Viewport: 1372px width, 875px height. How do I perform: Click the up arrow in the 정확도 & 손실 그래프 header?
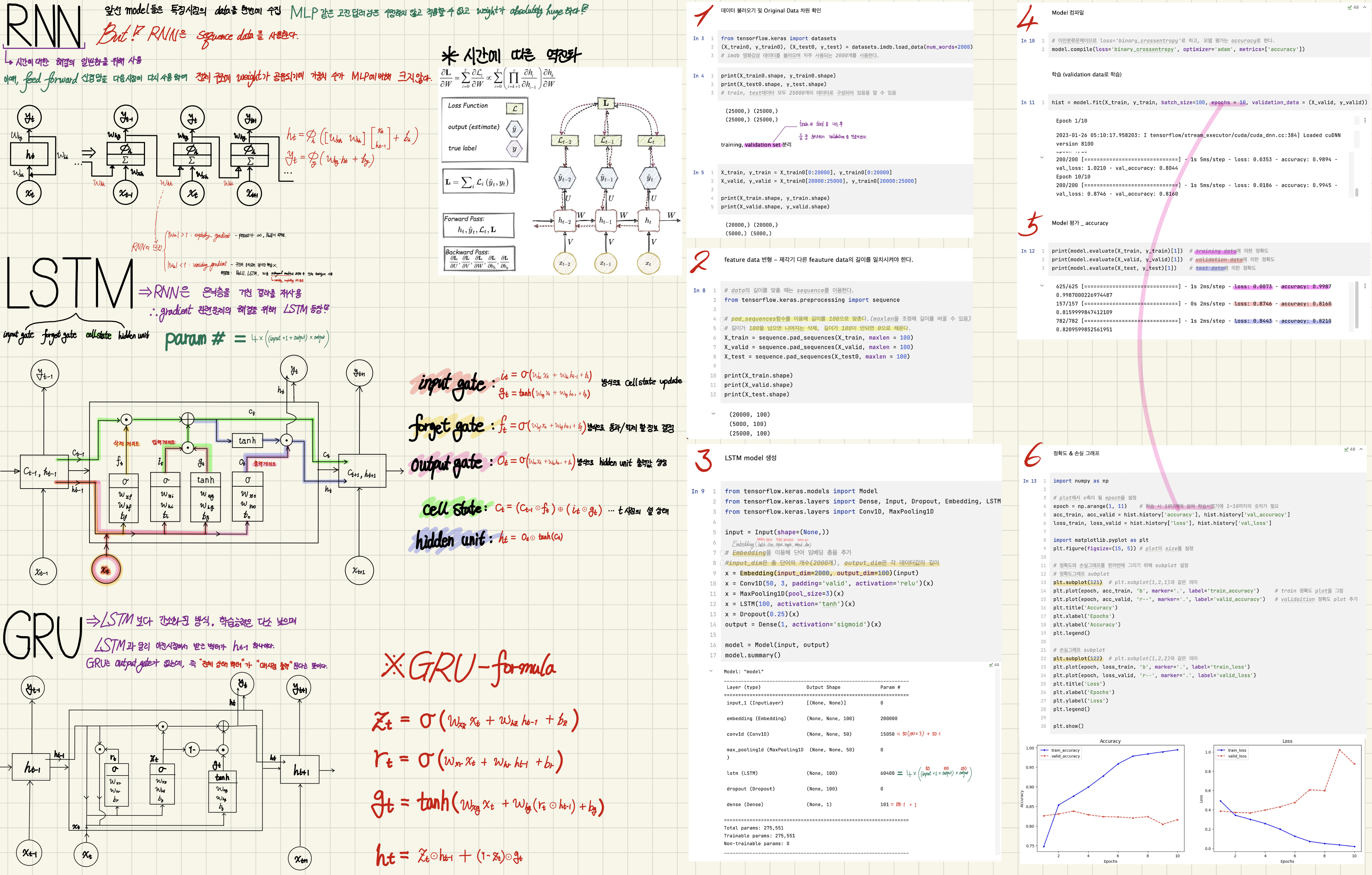tap(1361, 449)
